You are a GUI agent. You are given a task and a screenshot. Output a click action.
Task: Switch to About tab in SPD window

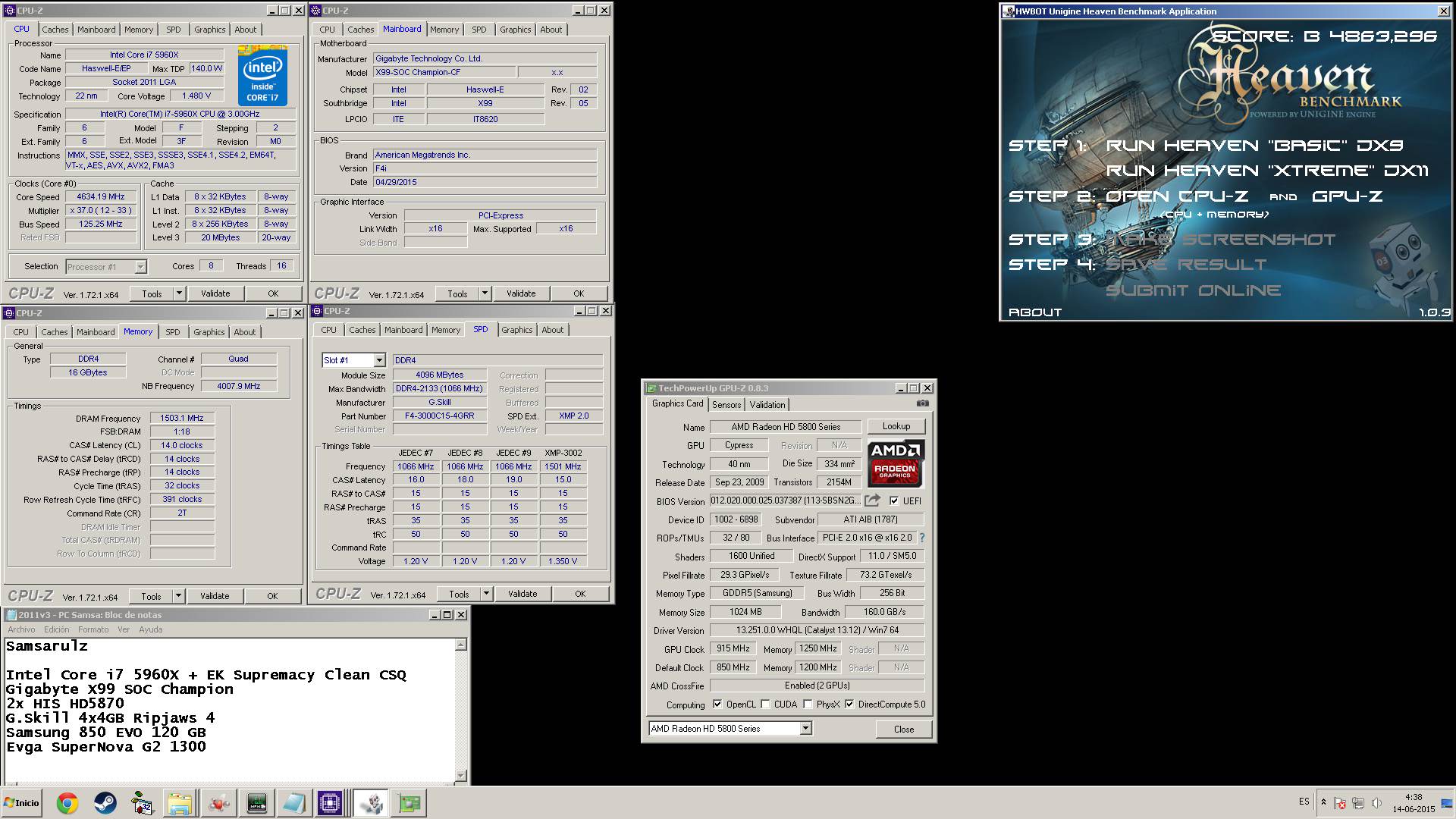[x=552, y=330]
